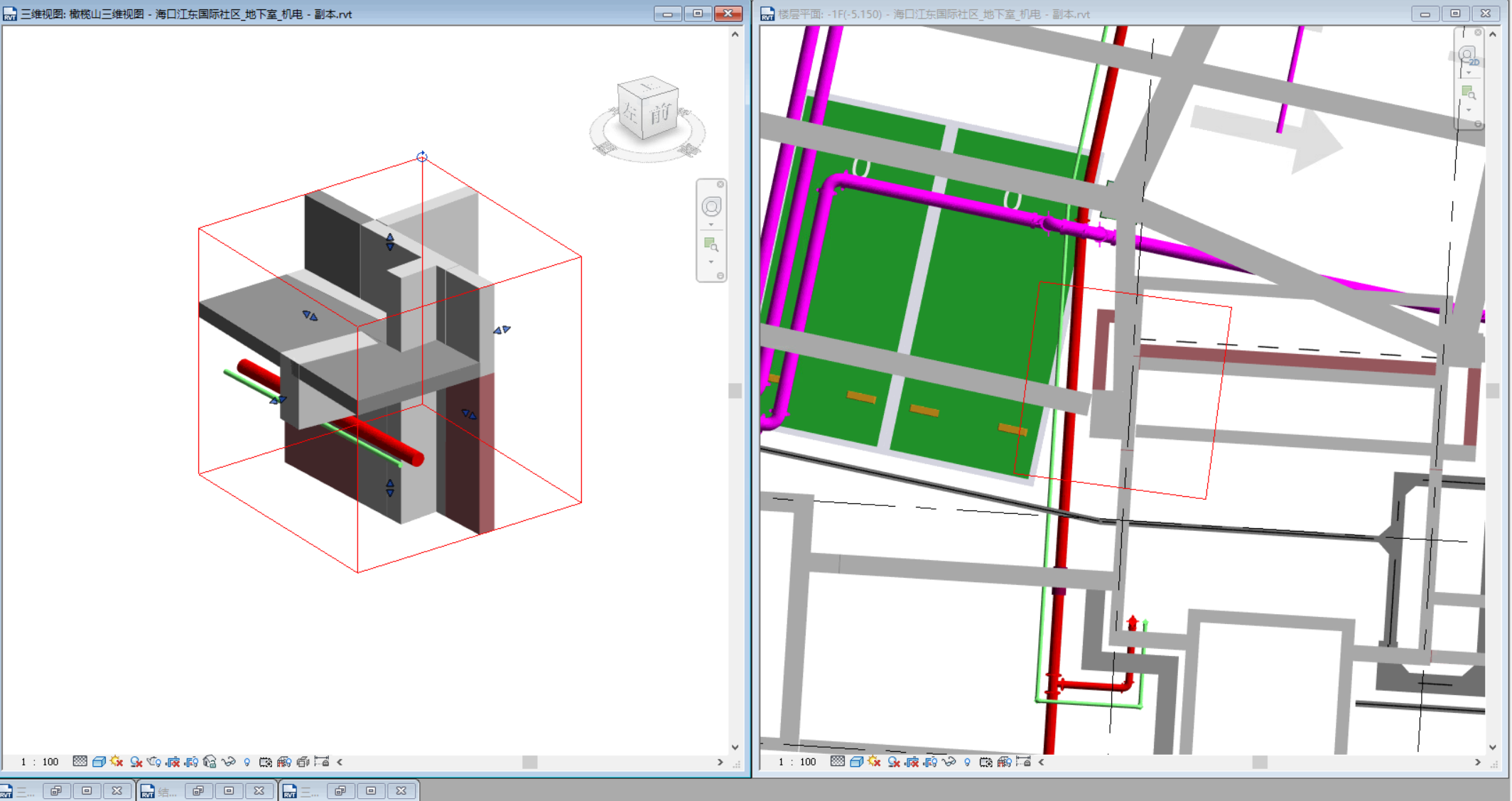Click Unlocked 3D View house icon

[210, 762]
